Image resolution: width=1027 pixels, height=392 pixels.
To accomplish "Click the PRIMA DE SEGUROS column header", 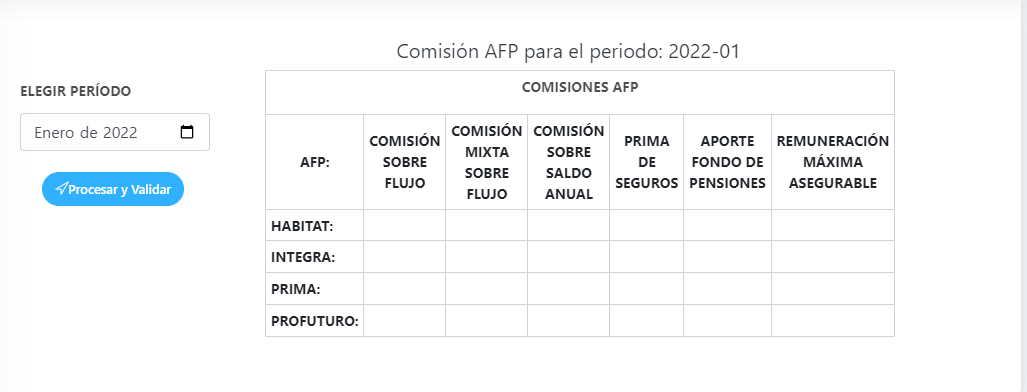I will click(646, 162).
